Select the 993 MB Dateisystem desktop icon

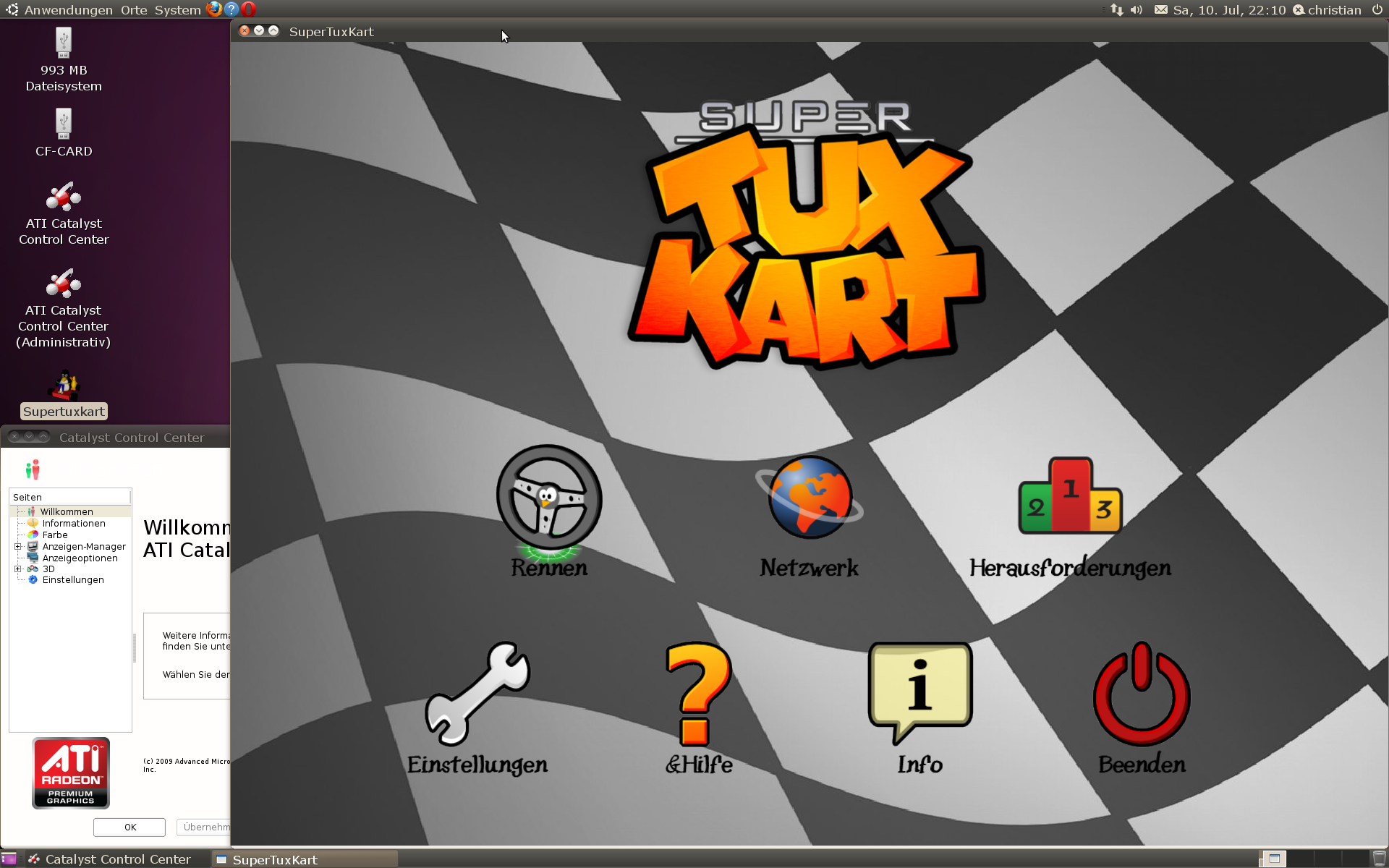tap(64, 60)
